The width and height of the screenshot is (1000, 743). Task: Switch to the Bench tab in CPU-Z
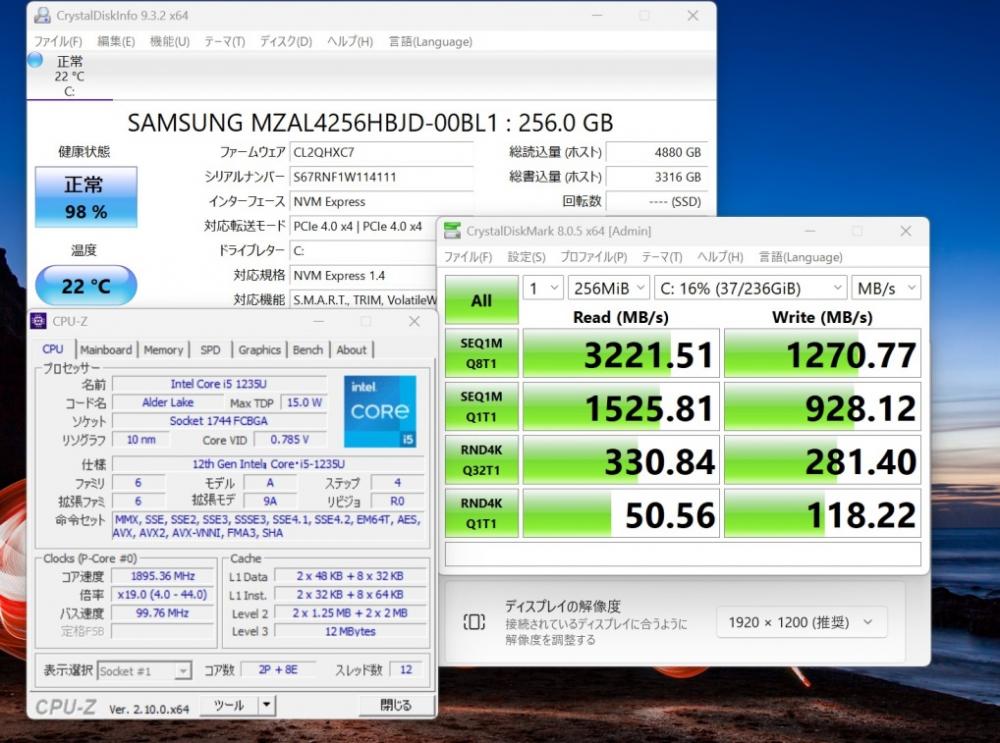[308, 350]
